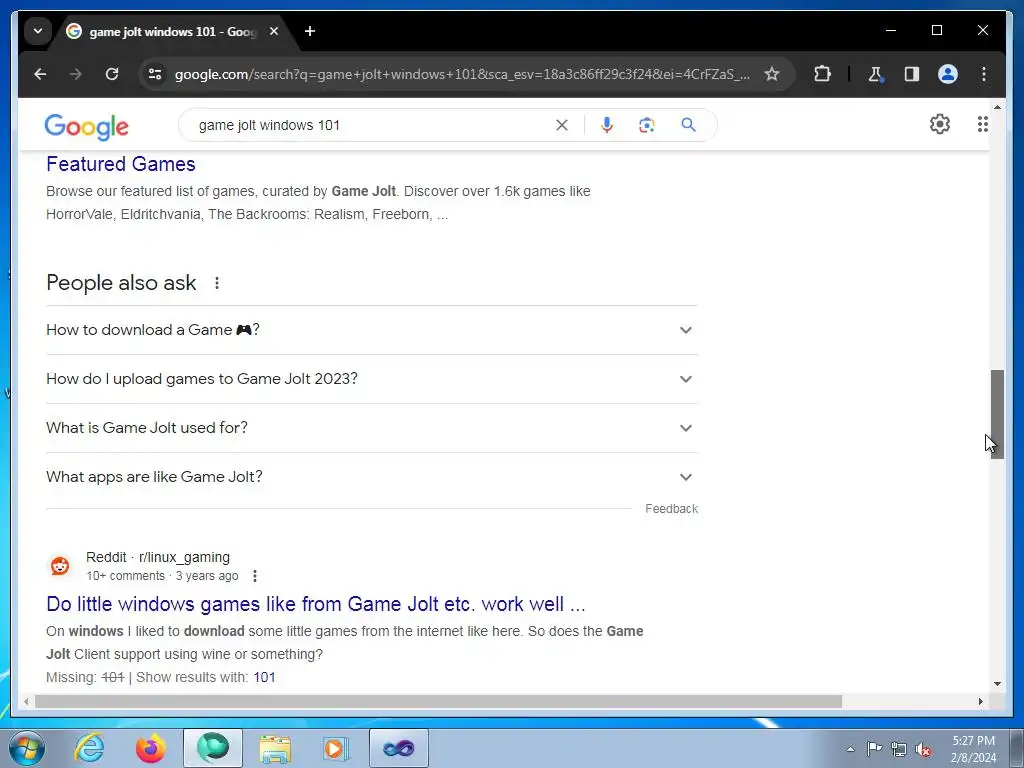Click the Feedback link
Image resolution: width=1024 pixels, height=768 pixels.
pos(671,509)
